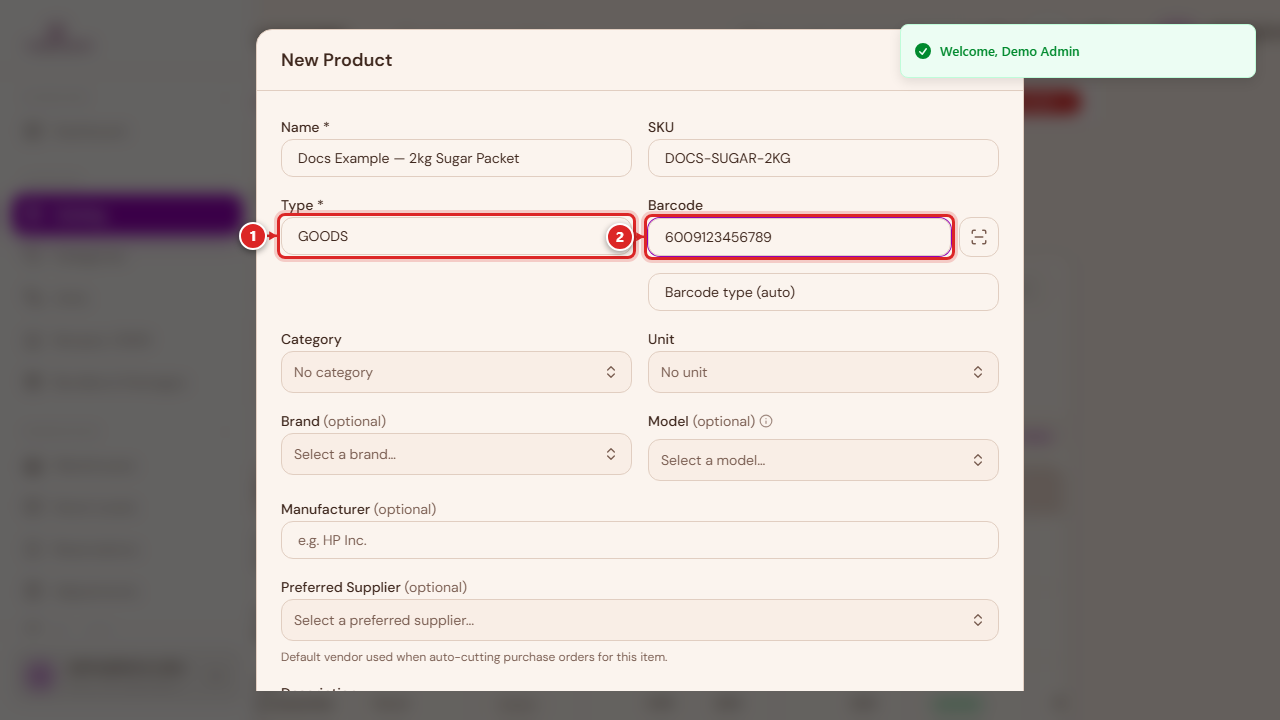Viewport: 1280px width, 720px height.
Task: Click the 'Default vendor used' helper text
Action: tap(474, 657)
